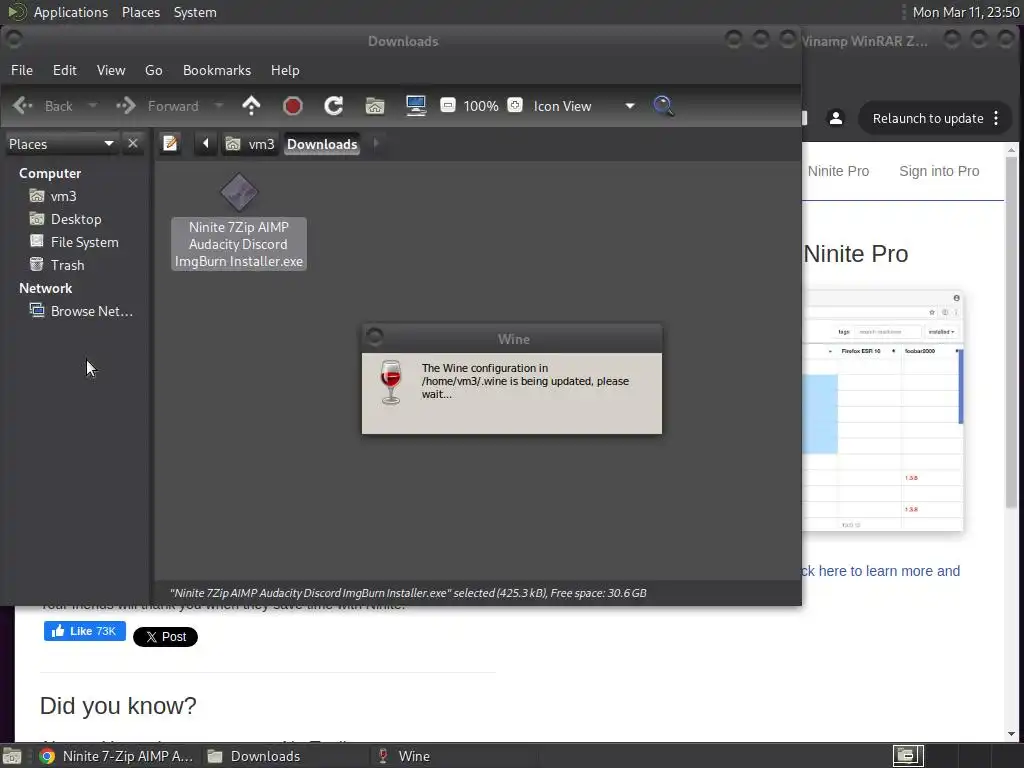Open the Edit menu

pos(65,71)
